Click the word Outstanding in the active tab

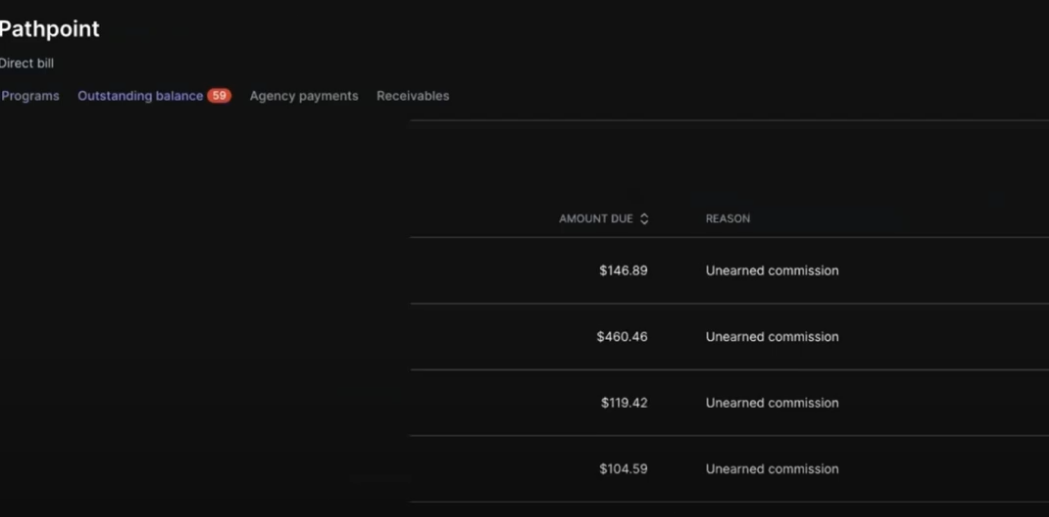pos(112,96)
